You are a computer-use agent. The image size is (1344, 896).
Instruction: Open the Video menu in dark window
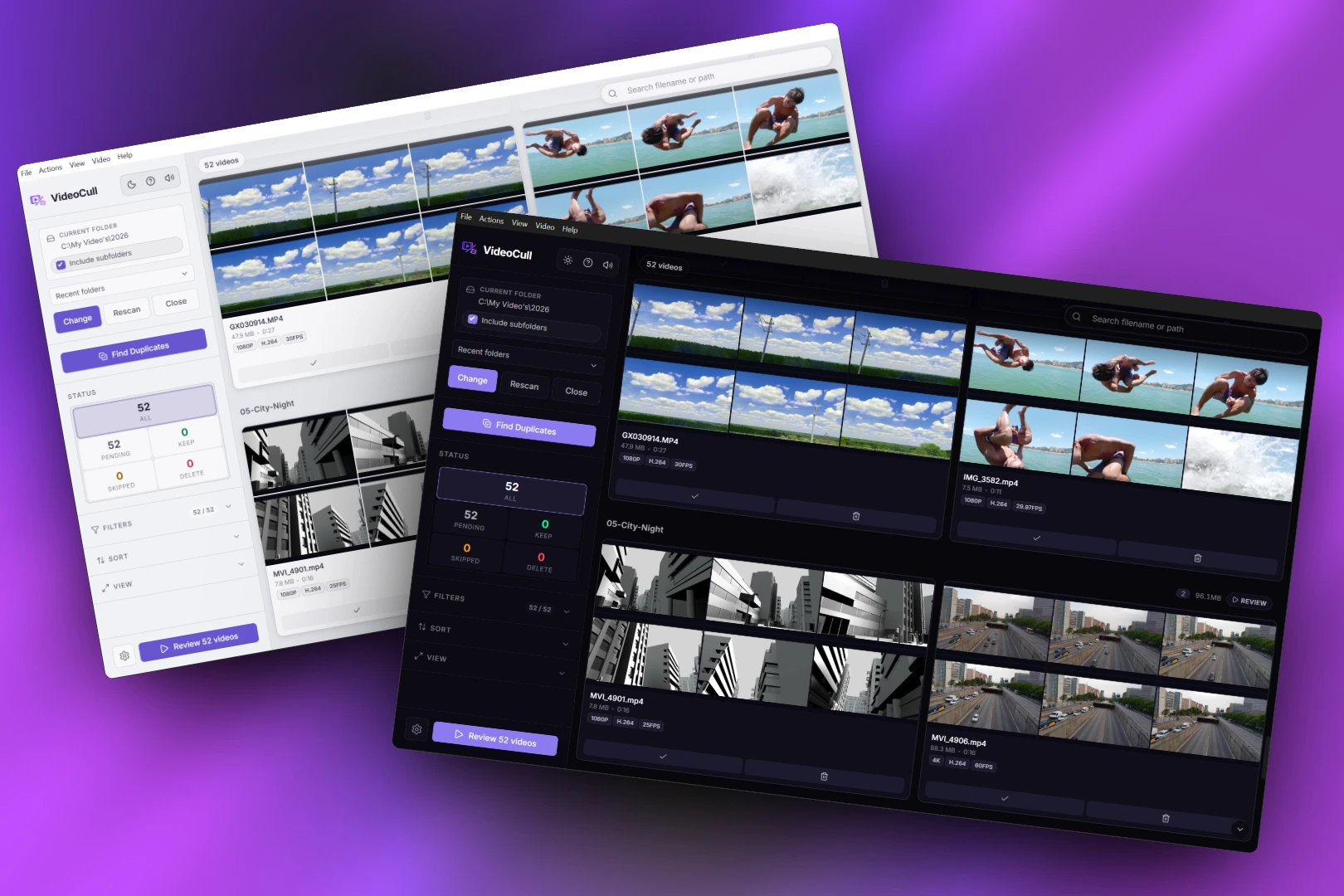545,226
